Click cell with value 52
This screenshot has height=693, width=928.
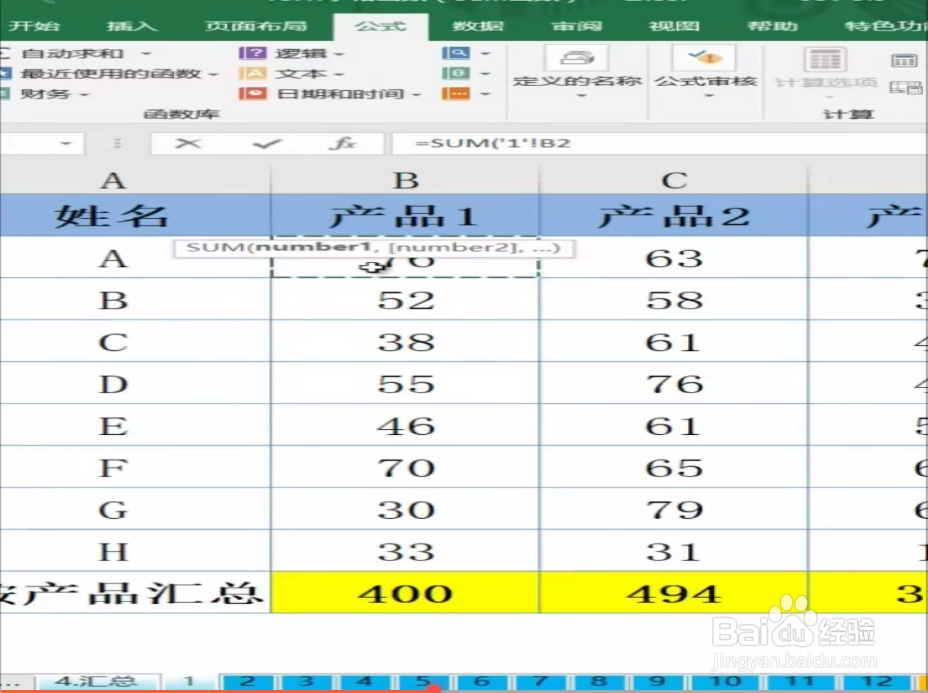(405, 300)
